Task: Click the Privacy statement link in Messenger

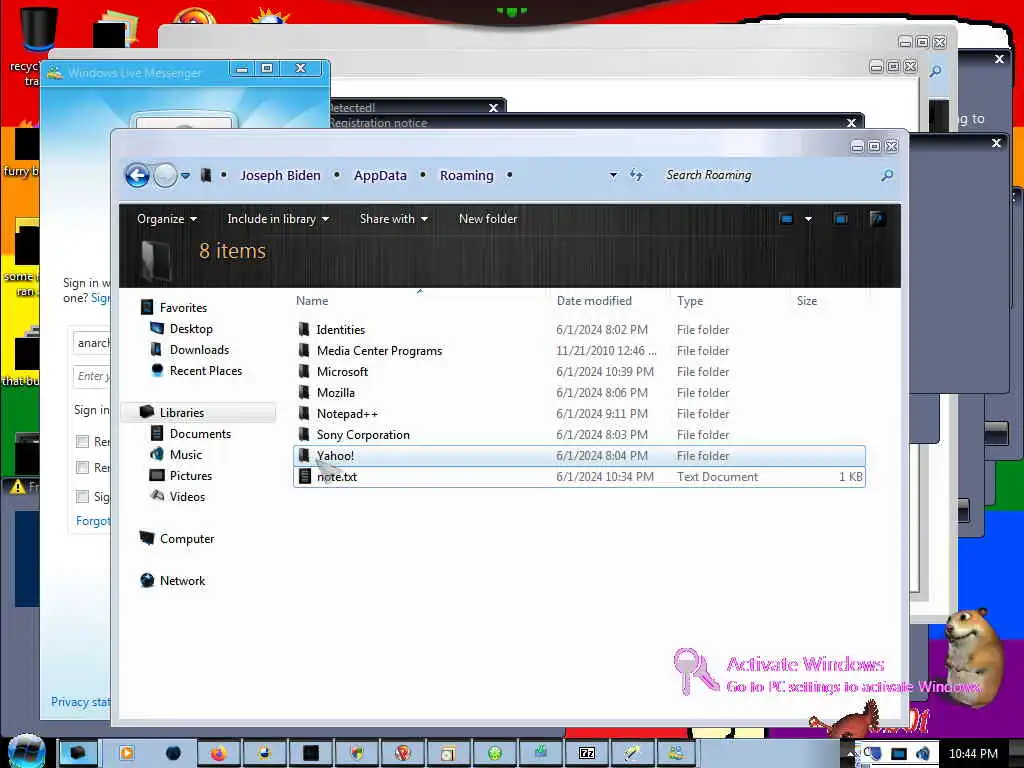Action: (80, 702)
